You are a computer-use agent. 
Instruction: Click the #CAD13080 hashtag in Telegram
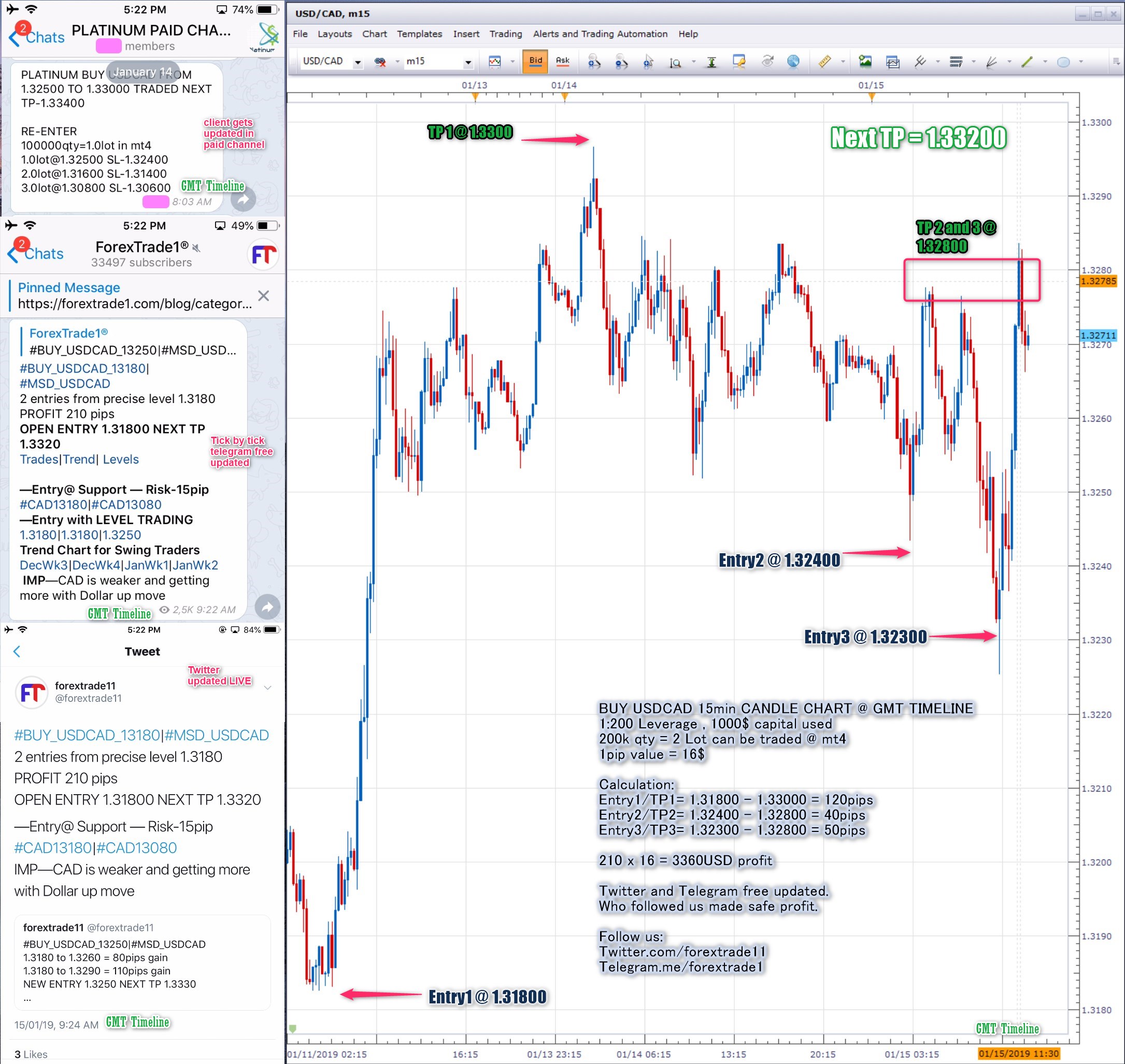(126, 505)
